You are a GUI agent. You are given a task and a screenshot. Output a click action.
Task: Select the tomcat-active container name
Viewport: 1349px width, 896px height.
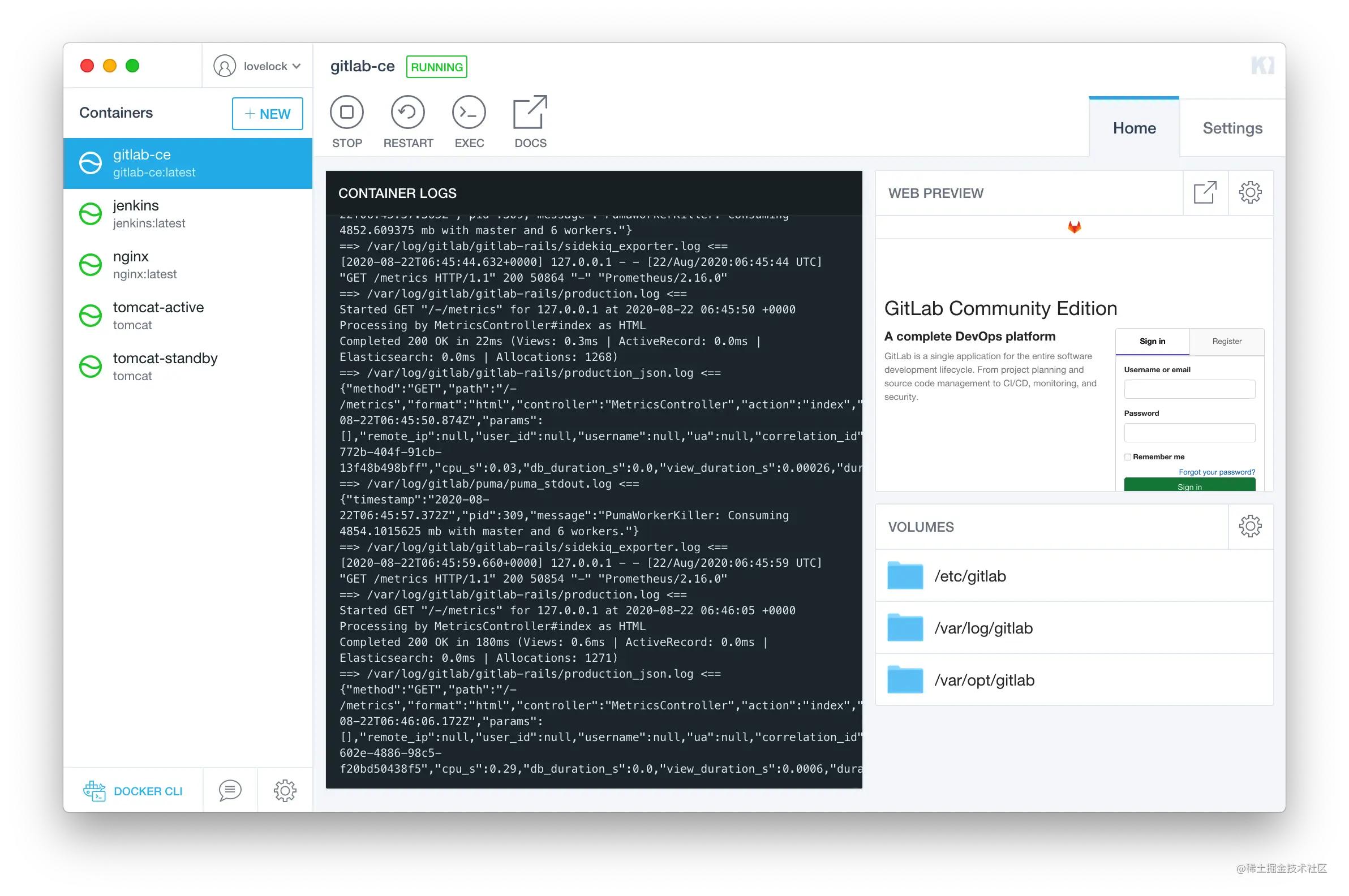click(158, 307)
